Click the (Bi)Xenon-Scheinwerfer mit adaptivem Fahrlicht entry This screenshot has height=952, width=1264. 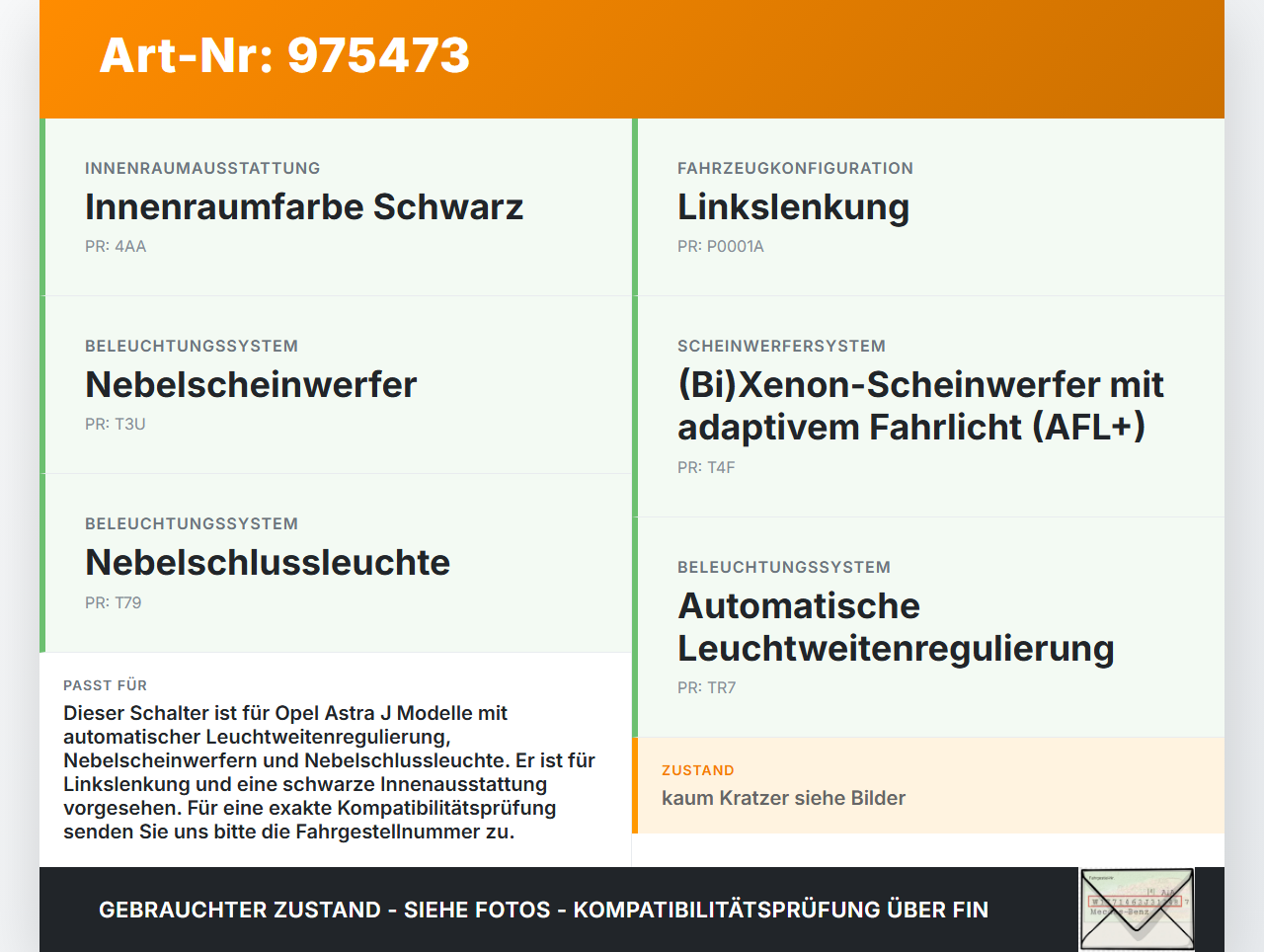[919, 405]
